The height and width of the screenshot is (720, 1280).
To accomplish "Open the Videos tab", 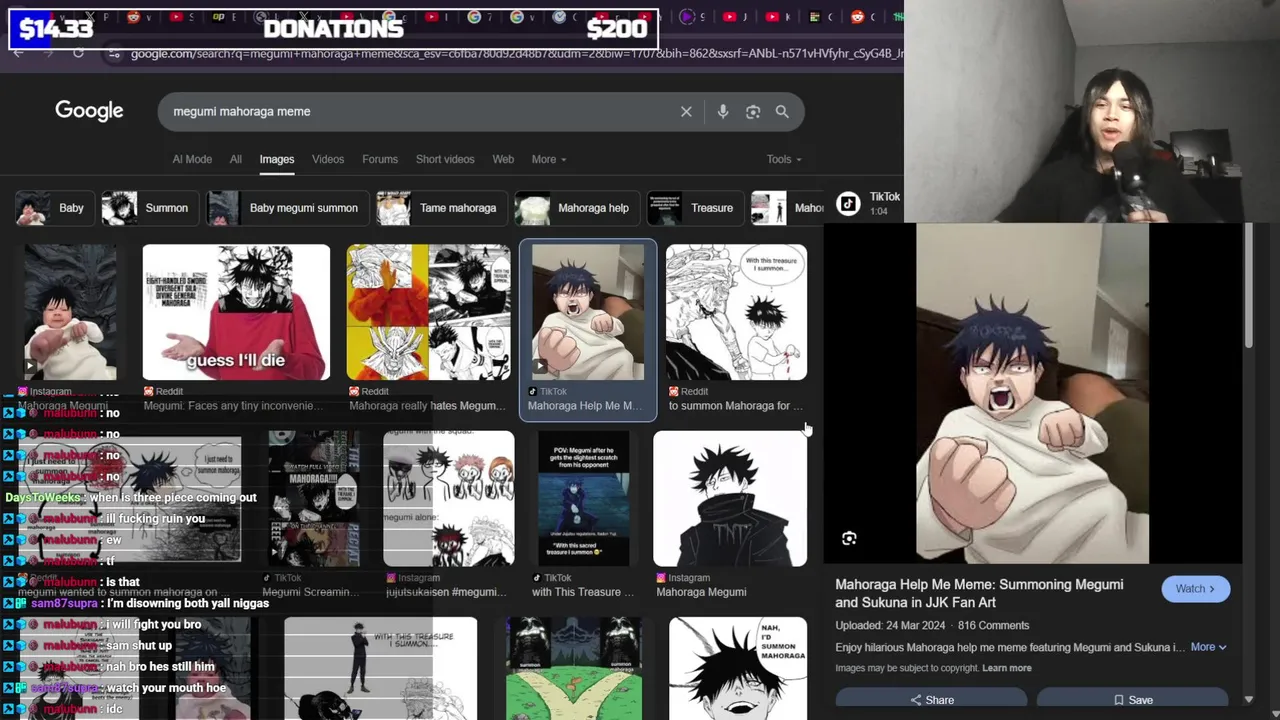I will pyautogui.click(x=328, y=159).
